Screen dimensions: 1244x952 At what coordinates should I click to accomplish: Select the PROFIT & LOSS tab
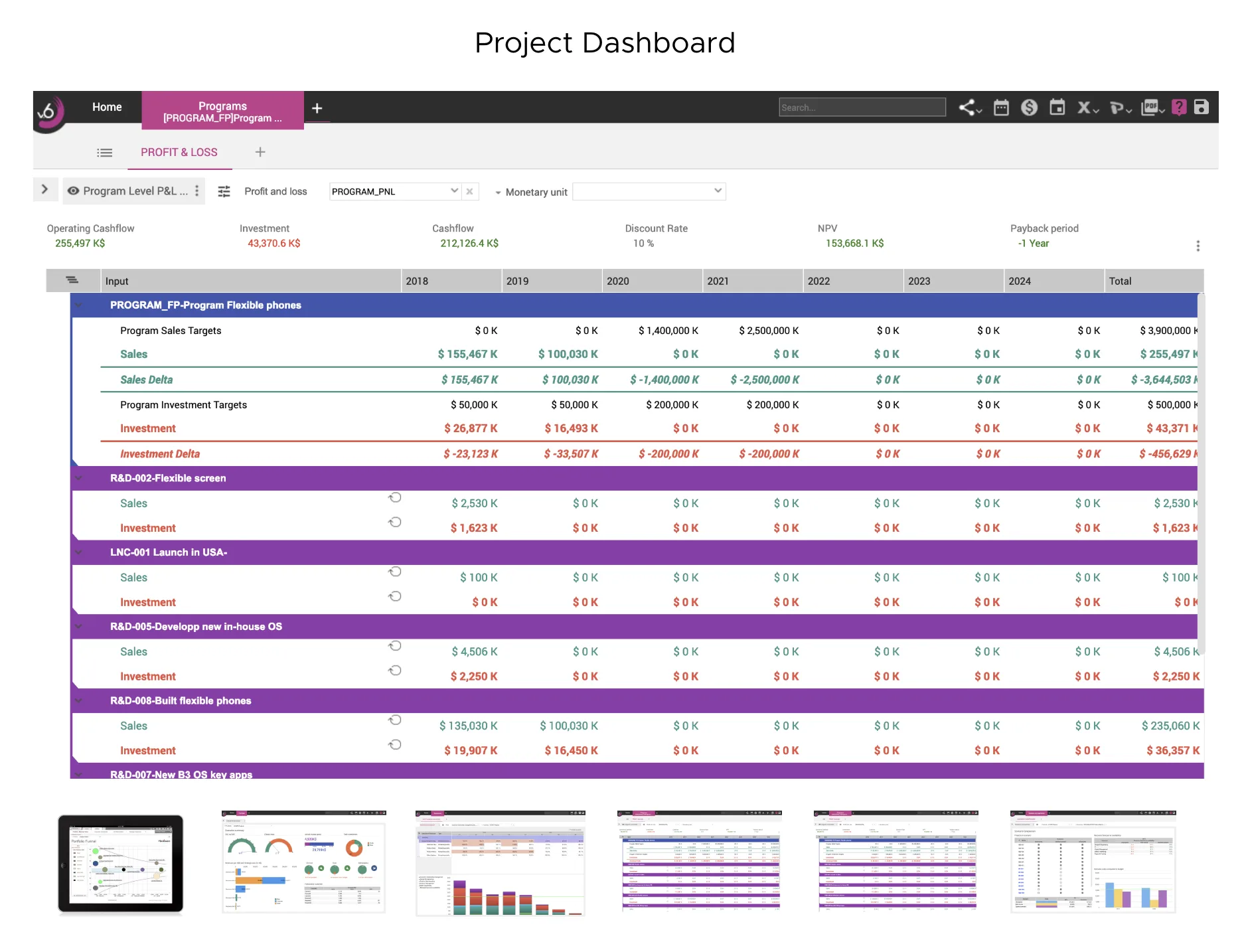click(x=179, y=152)
